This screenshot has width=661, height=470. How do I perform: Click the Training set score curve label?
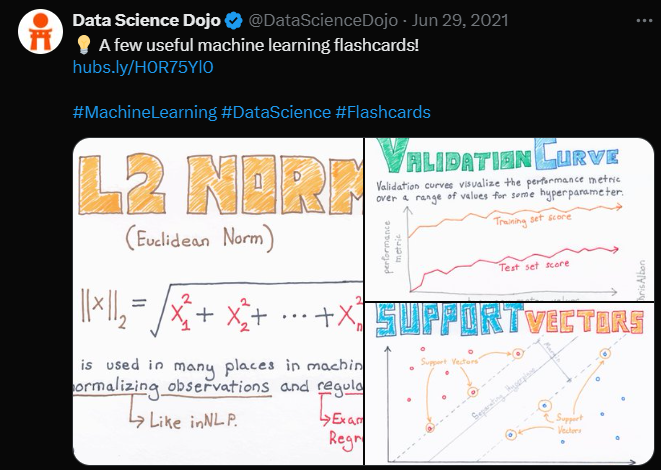(532, 220)
